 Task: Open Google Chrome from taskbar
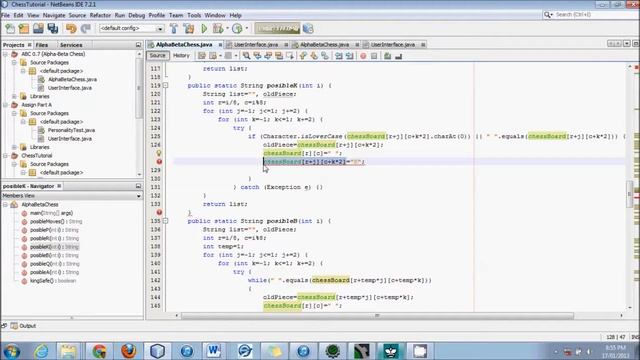tap(99, 351)
